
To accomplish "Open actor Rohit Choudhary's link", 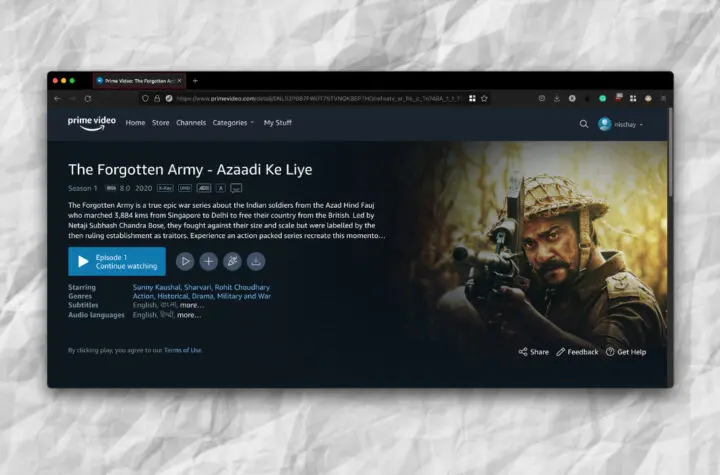I will (243, 287).
